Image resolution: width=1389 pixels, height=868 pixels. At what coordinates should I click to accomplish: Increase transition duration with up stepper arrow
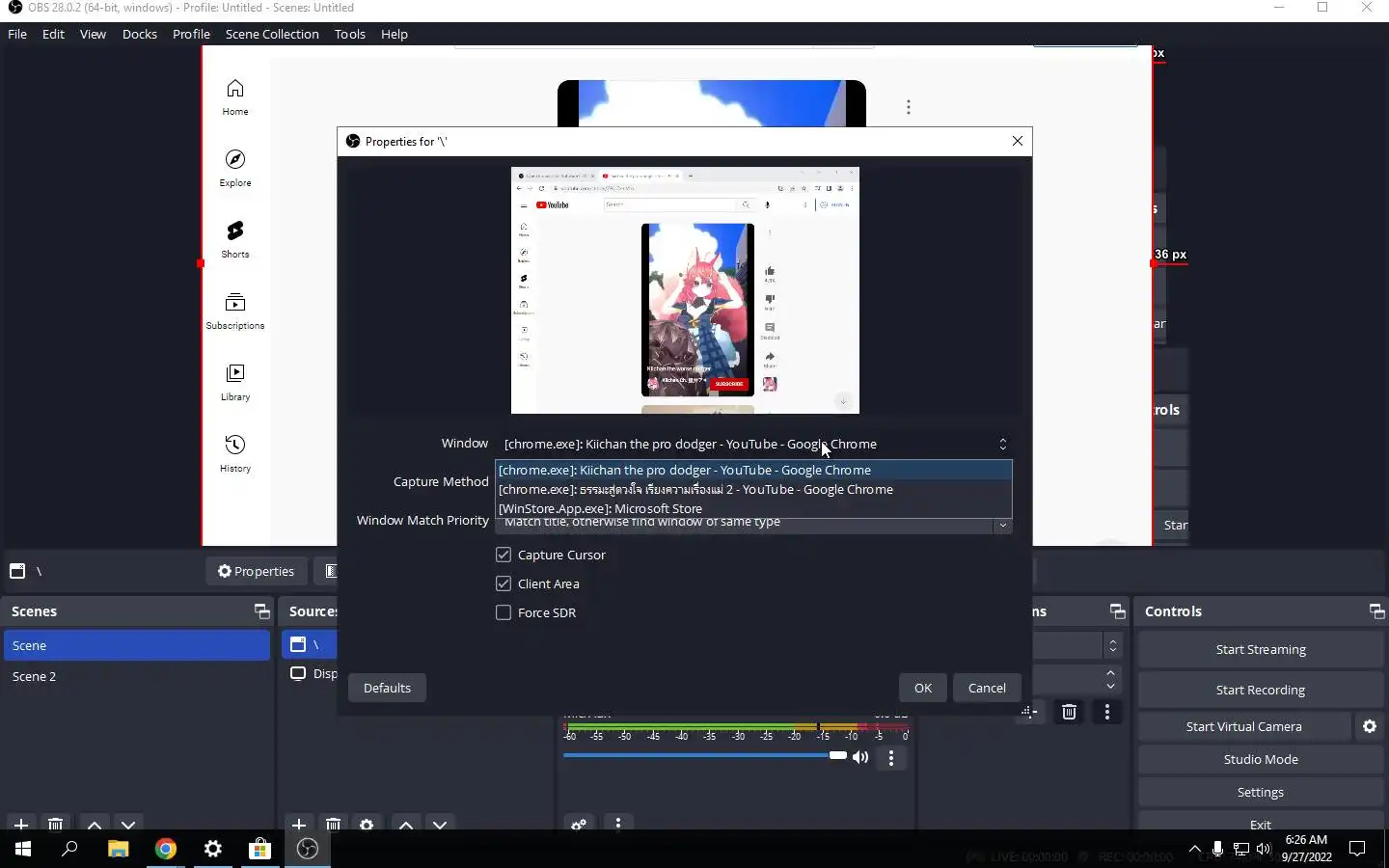coord(1111,672)
